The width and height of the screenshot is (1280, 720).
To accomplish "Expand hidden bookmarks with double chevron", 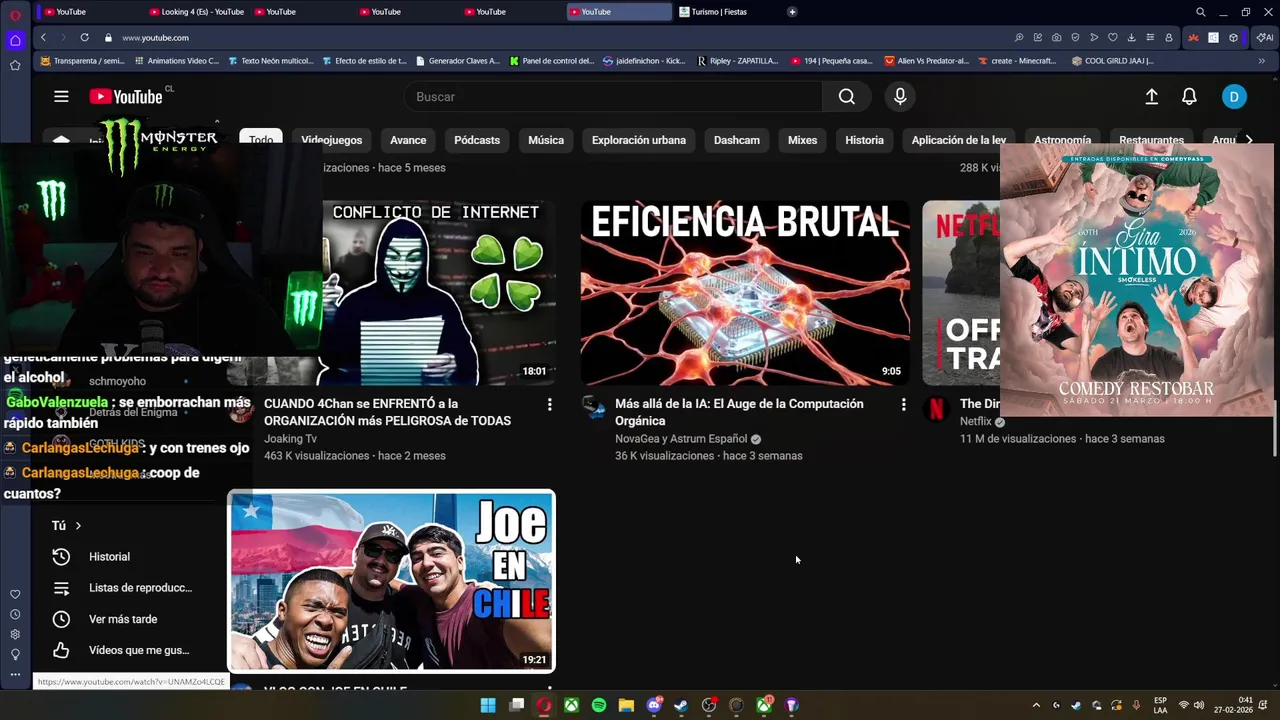I will pyautogui.click(x=1261, y=61).
